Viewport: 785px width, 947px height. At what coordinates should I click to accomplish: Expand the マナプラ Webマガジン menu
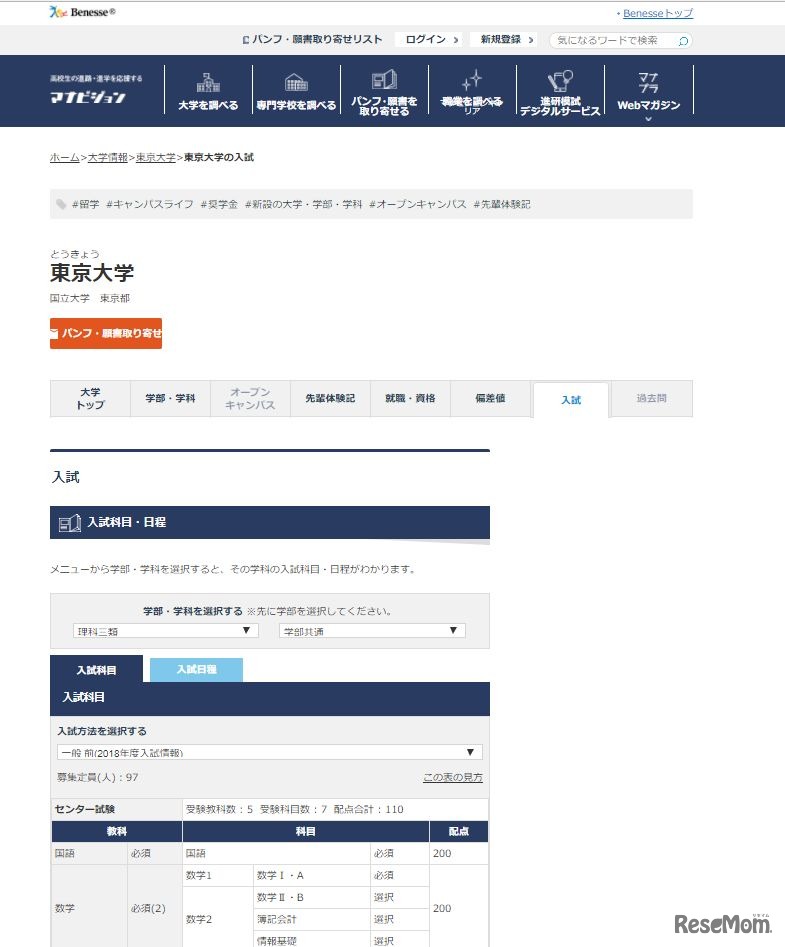tap(649, 94)
